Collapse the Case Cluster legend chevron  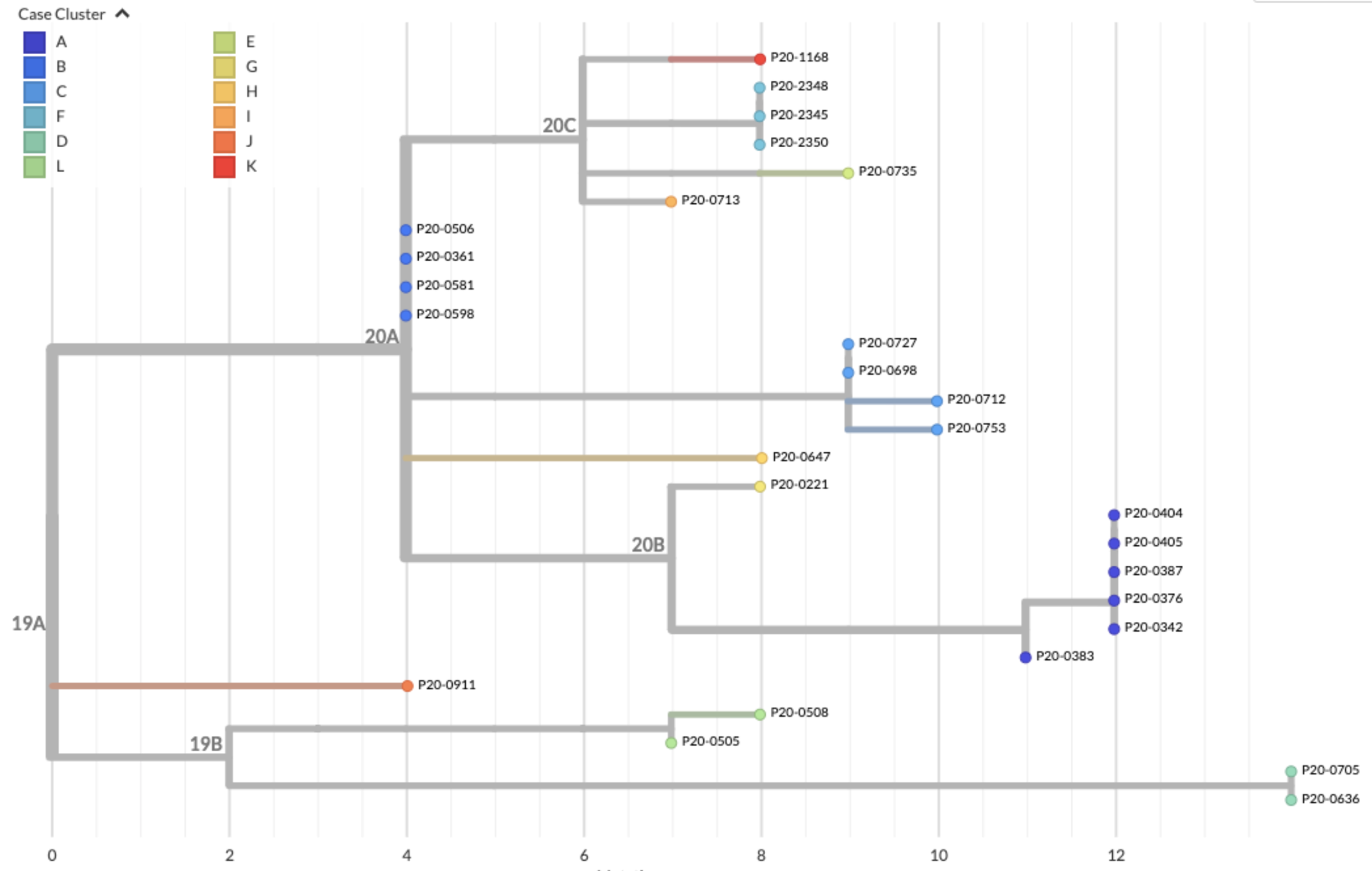pos(123,14)
